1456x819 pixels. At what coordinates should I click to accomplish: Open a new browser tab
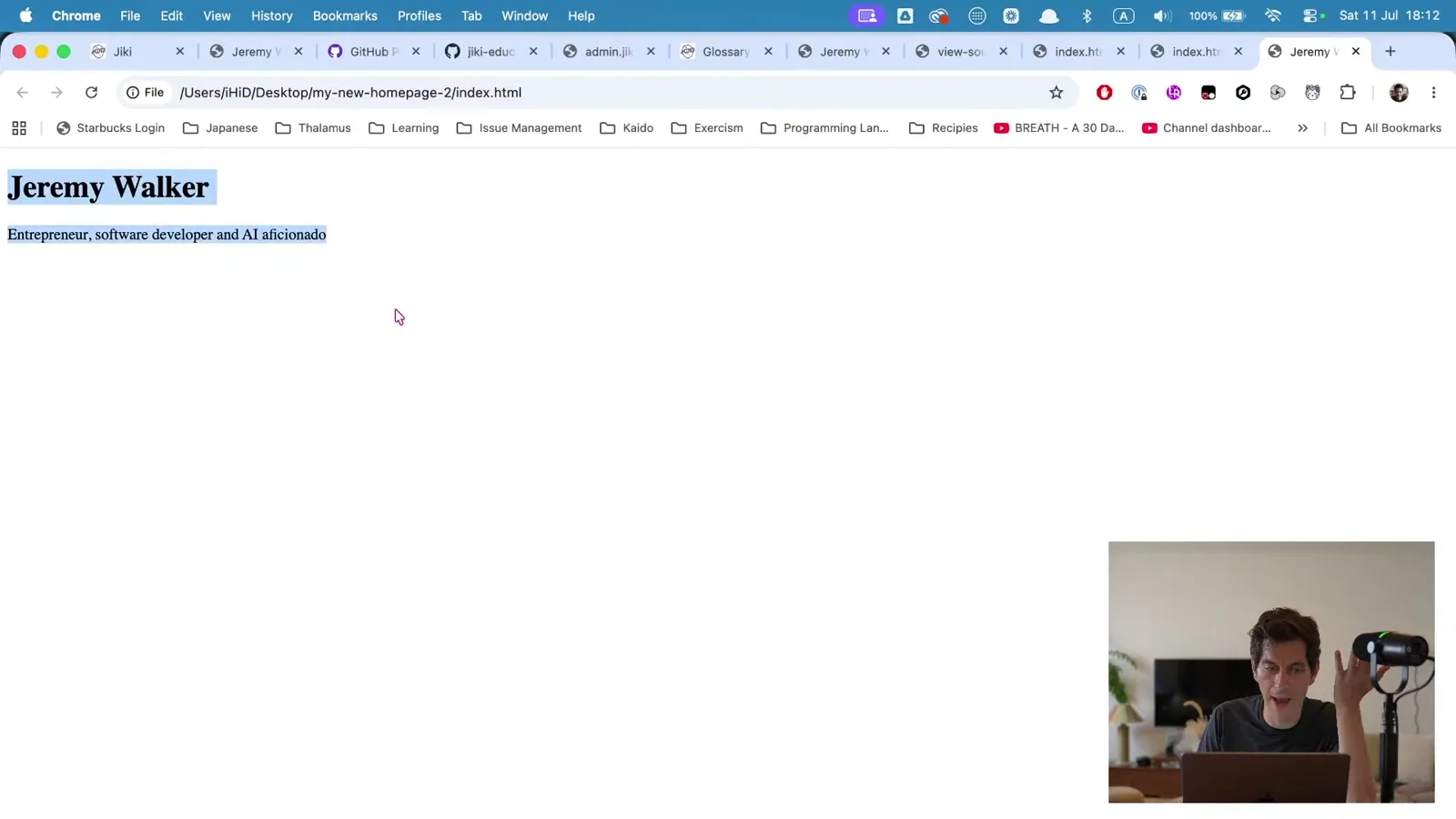1390,52
